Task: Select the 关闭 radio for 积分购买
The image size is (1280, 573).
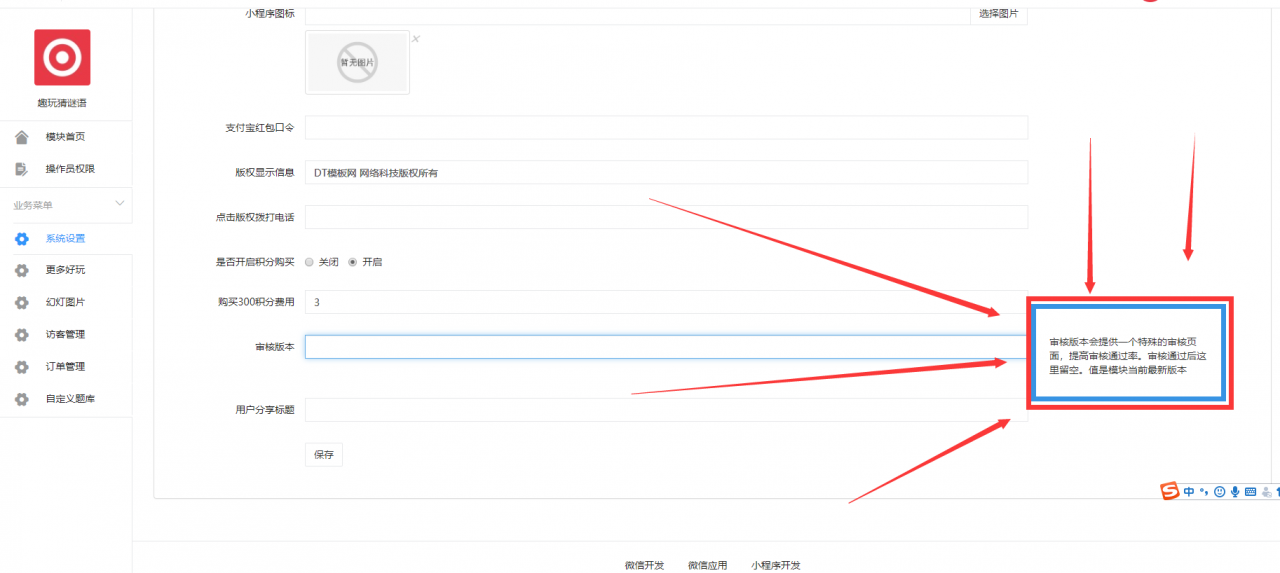Action: 310,262
